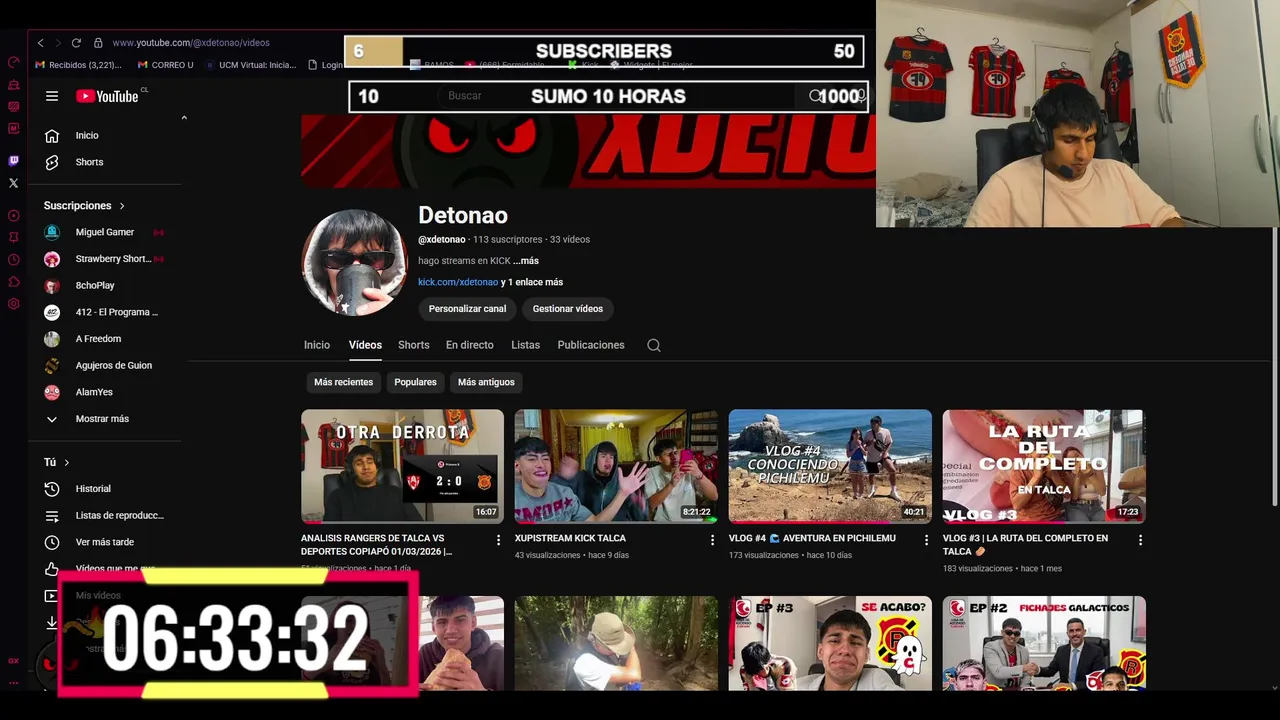
Task: Open options for ANALISIS RANGERS DE TALCA video
Action: 498,540
